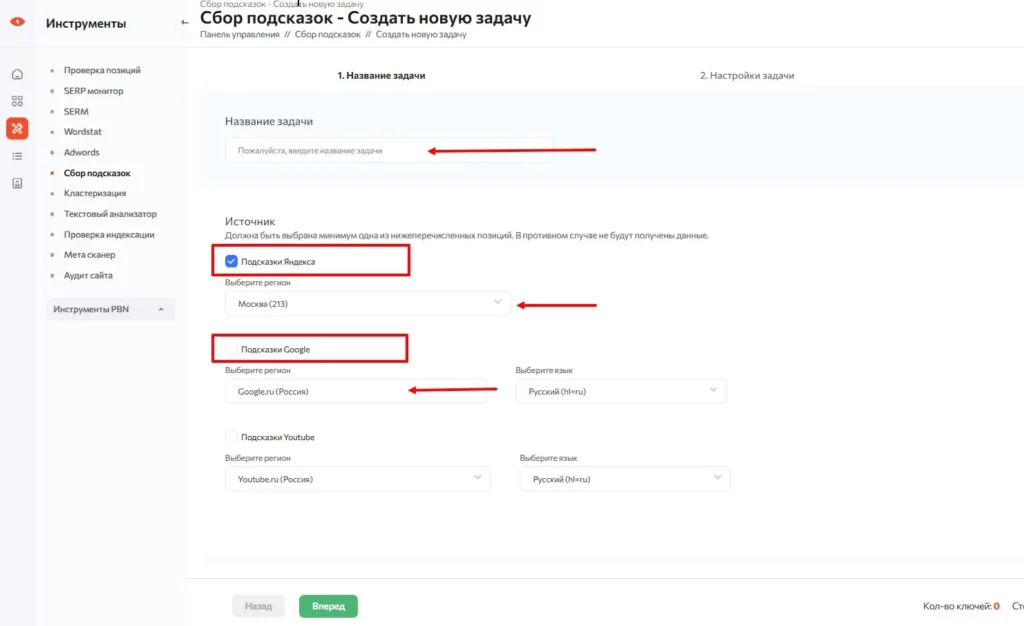
Task: Click the red eye logo icon
Action: [x=17, y=23]
